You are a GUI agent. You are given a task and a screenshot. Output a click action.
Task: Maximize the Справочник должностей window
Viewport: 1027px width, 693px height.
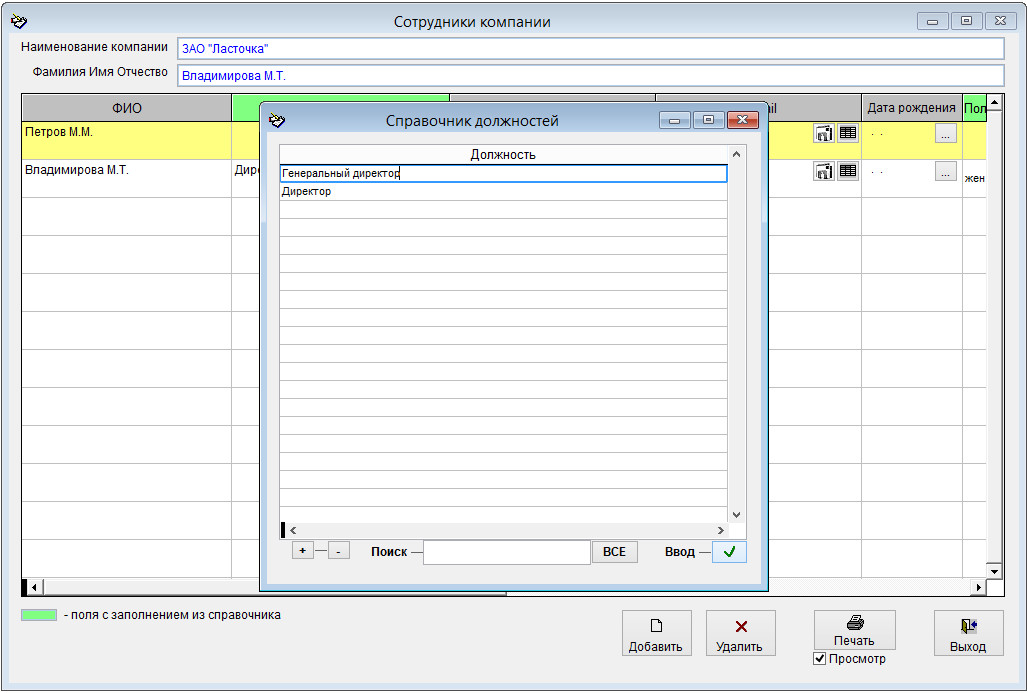[x=709, y=120]
